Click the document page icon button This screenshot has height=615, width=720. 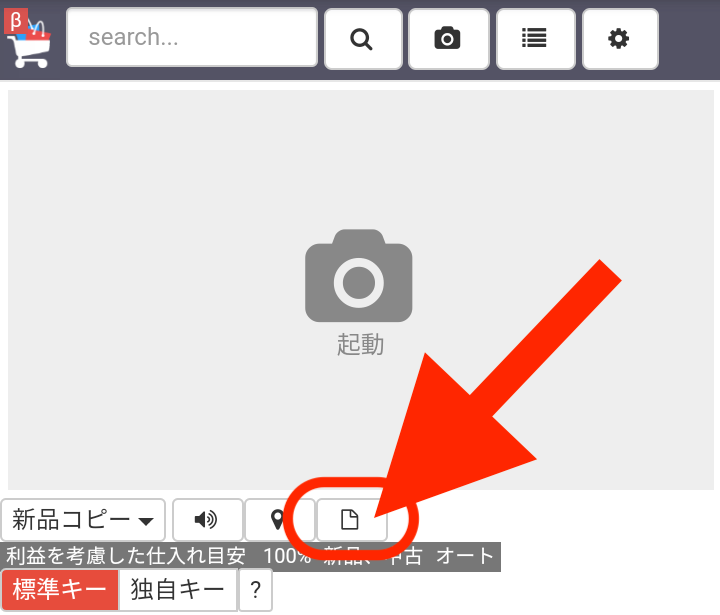(352, 520)
